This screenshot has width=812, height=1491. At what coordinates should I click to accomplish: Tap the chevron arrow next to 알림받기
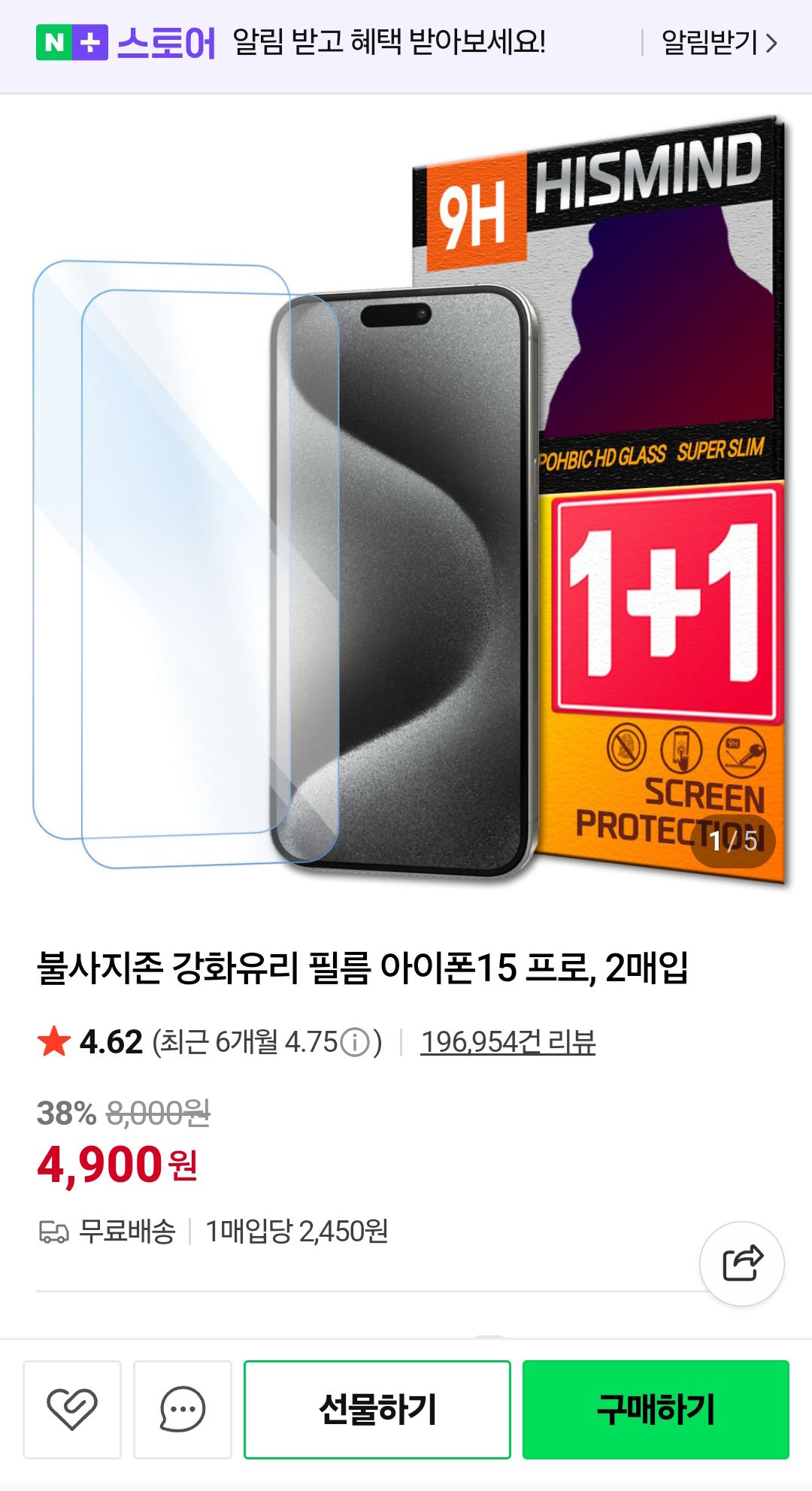pyautogui.click(x=771, y=43)
